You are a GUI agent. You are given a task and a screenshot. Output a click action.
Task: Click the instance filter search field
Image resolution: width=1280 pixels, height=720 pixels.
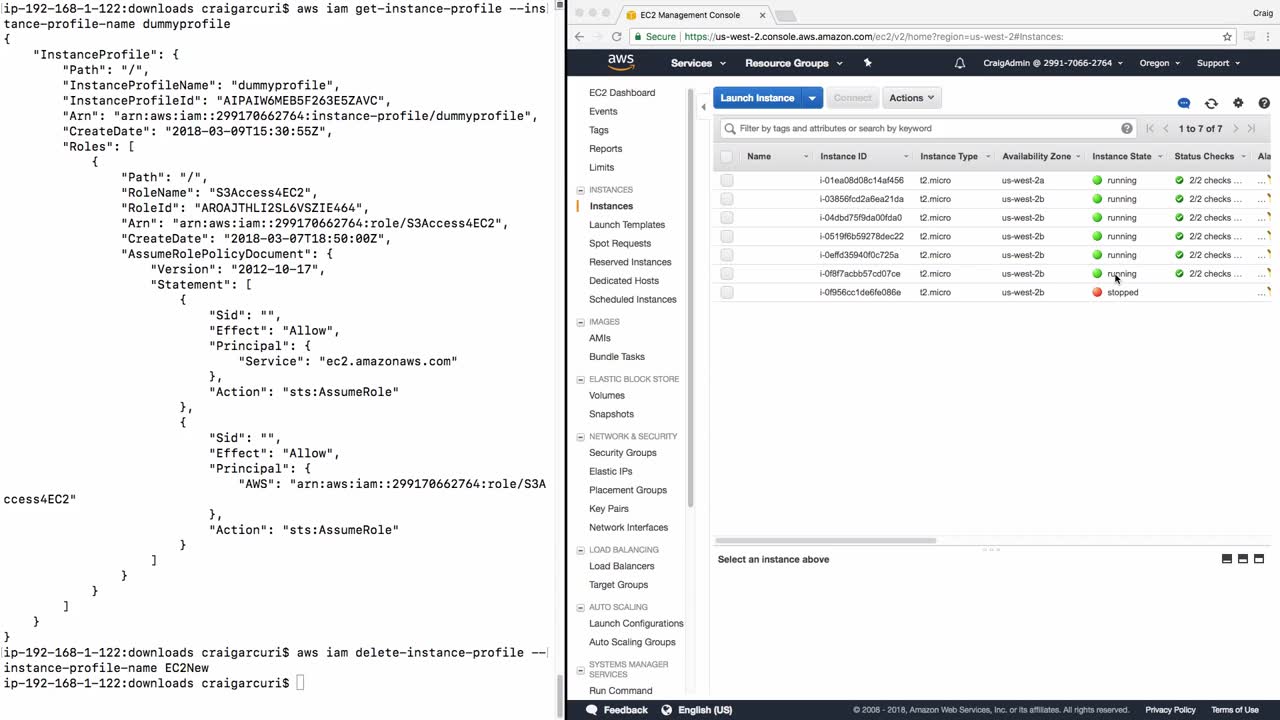927,128
